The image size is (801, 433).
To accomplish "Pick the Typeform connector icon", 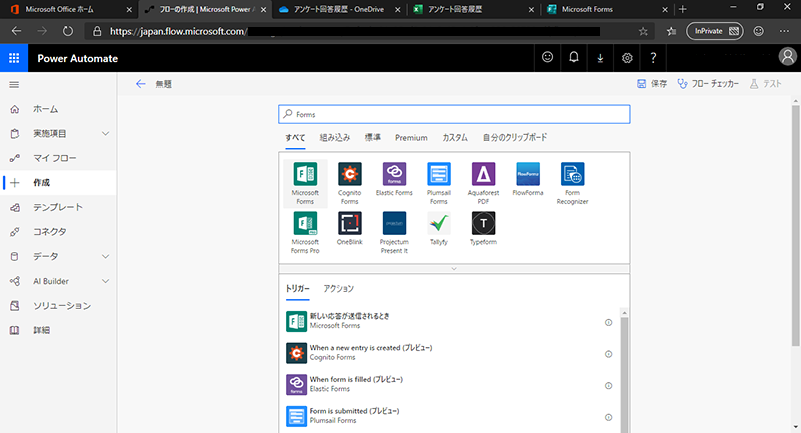I will tap(483, 223).
